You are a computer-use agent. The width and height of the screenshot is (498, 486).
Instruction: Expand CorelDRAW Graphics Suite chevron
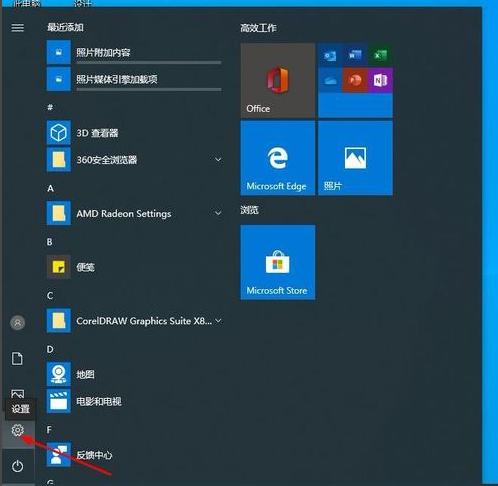[x=218, y=321]
